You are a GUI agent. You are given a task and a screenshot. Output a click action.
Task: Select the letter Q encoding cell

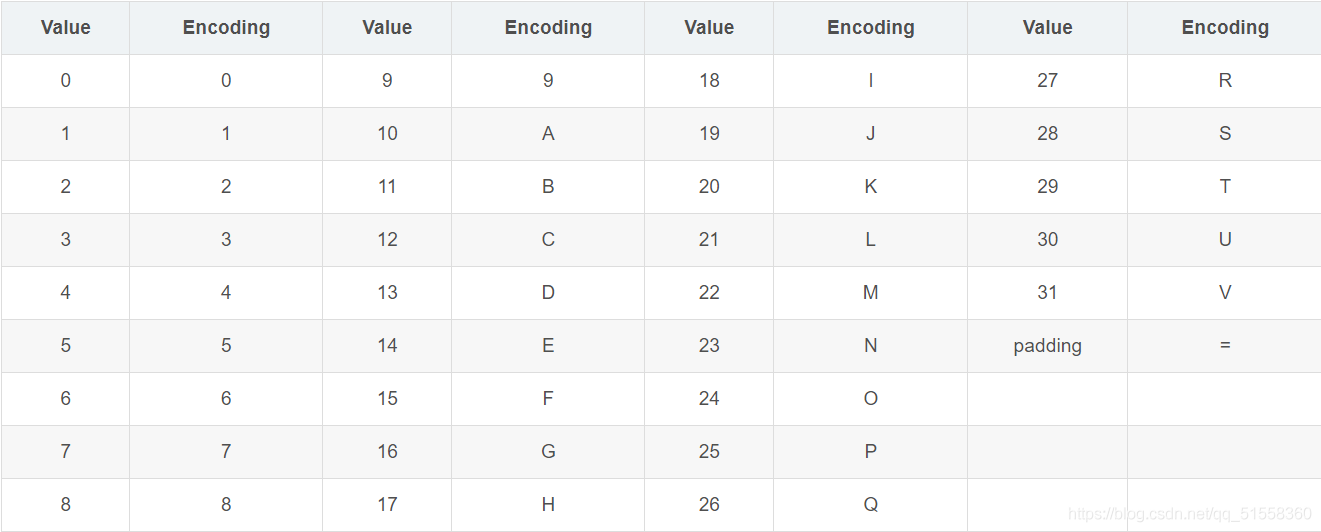[x=870, y=505]
